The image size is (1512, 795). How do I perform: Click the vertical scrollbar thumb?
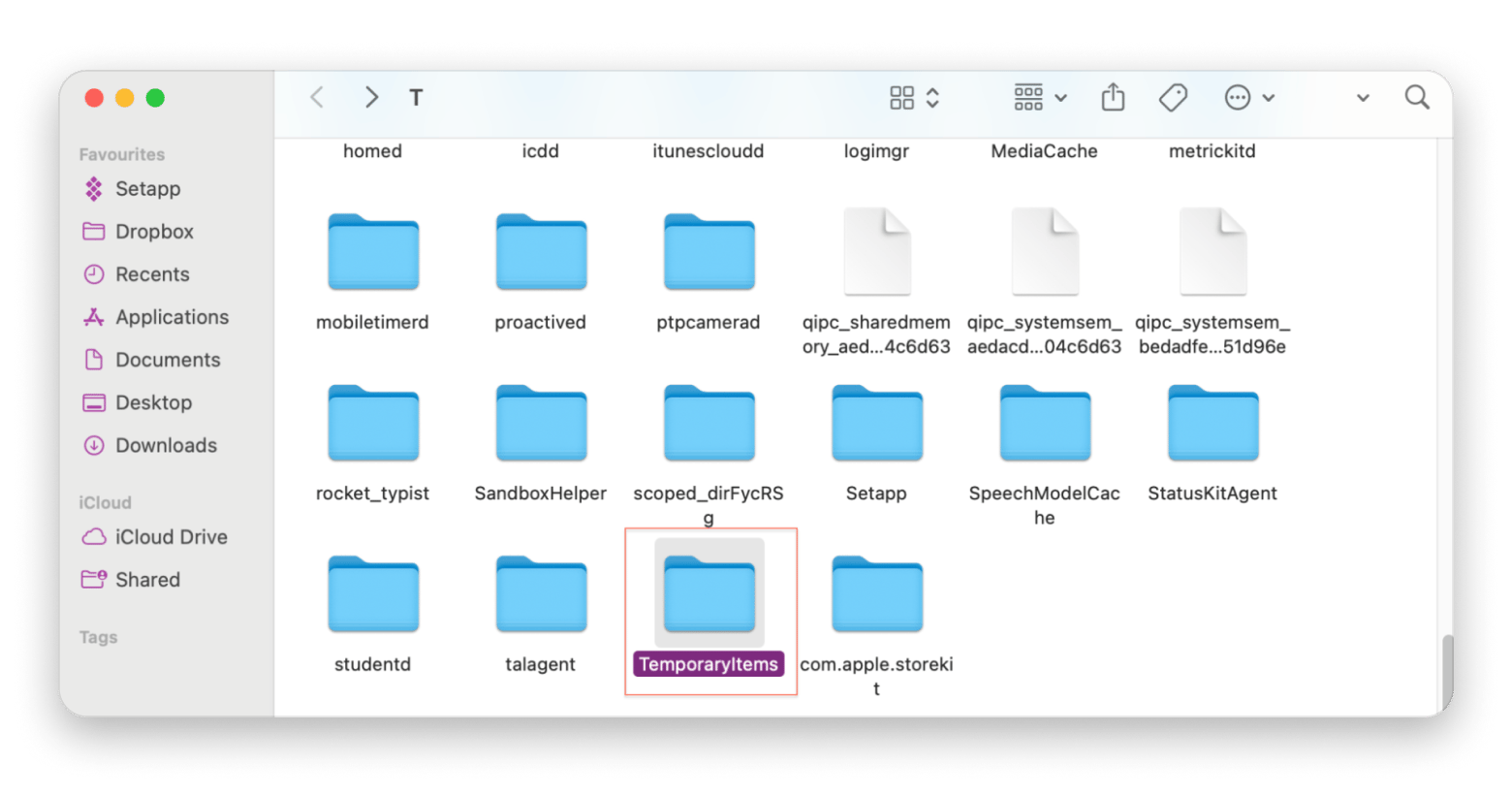click(x=1446, y=672)
